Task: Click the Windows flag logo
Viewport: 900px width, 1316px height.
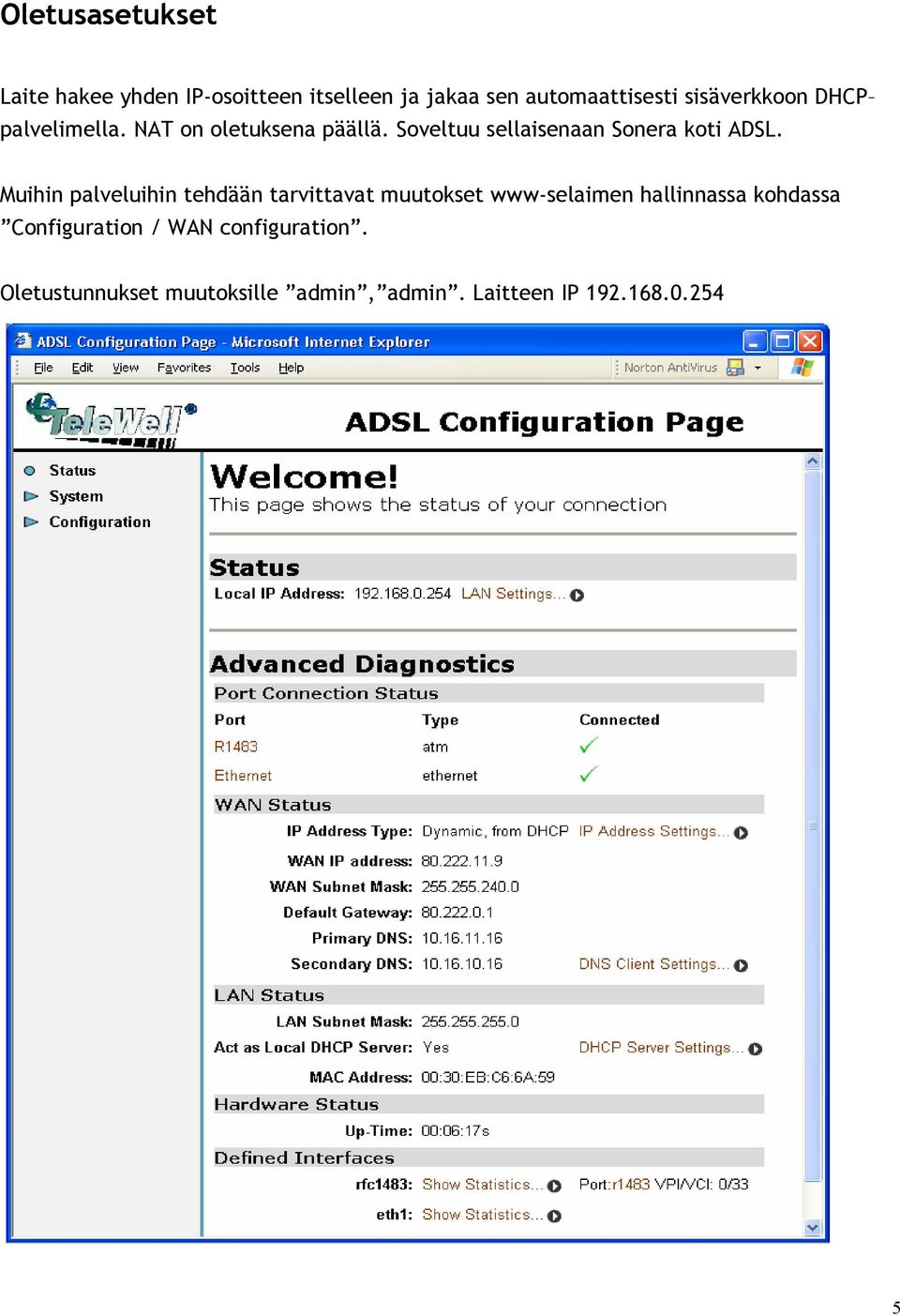Action: [x=802, y=367]
